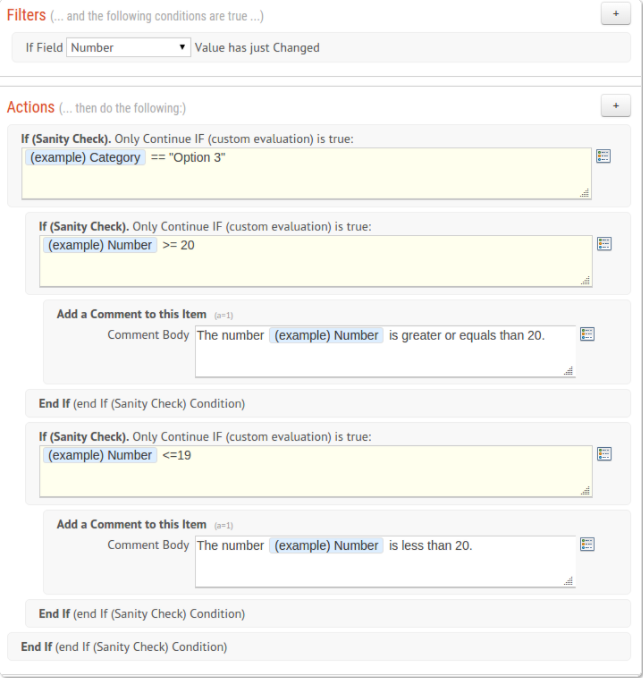Select the (example) Number token in <=19 condition
Screen dimensions: 643x678
100,455
